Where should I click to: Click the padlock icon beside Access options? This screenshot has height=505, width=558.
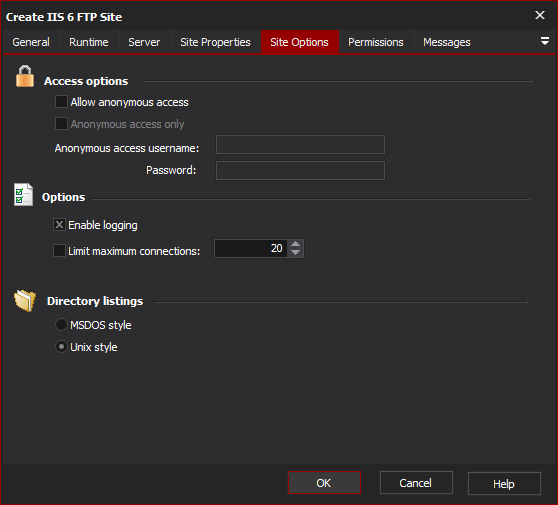(x=25, y=76)
